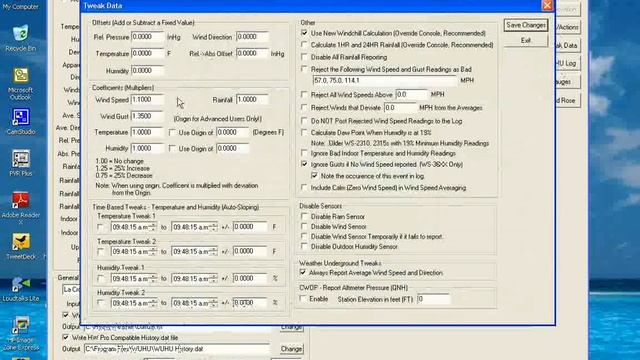This screenshot has height=360, width=640.
Task: Click Station Elevation in feet field
Action: tap(433, 299)
